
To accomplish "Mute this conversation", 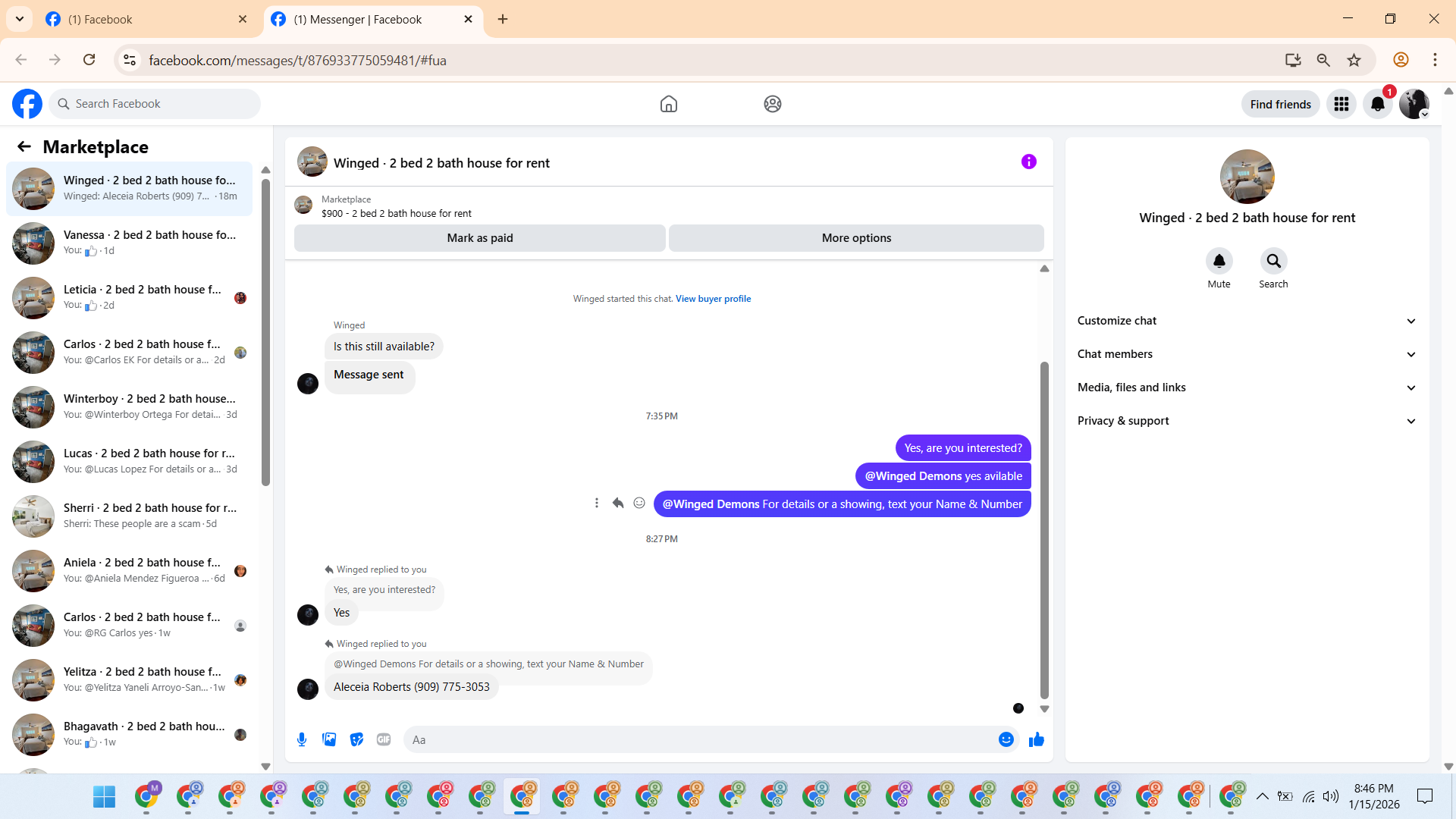I will (x=1219, y=262).
